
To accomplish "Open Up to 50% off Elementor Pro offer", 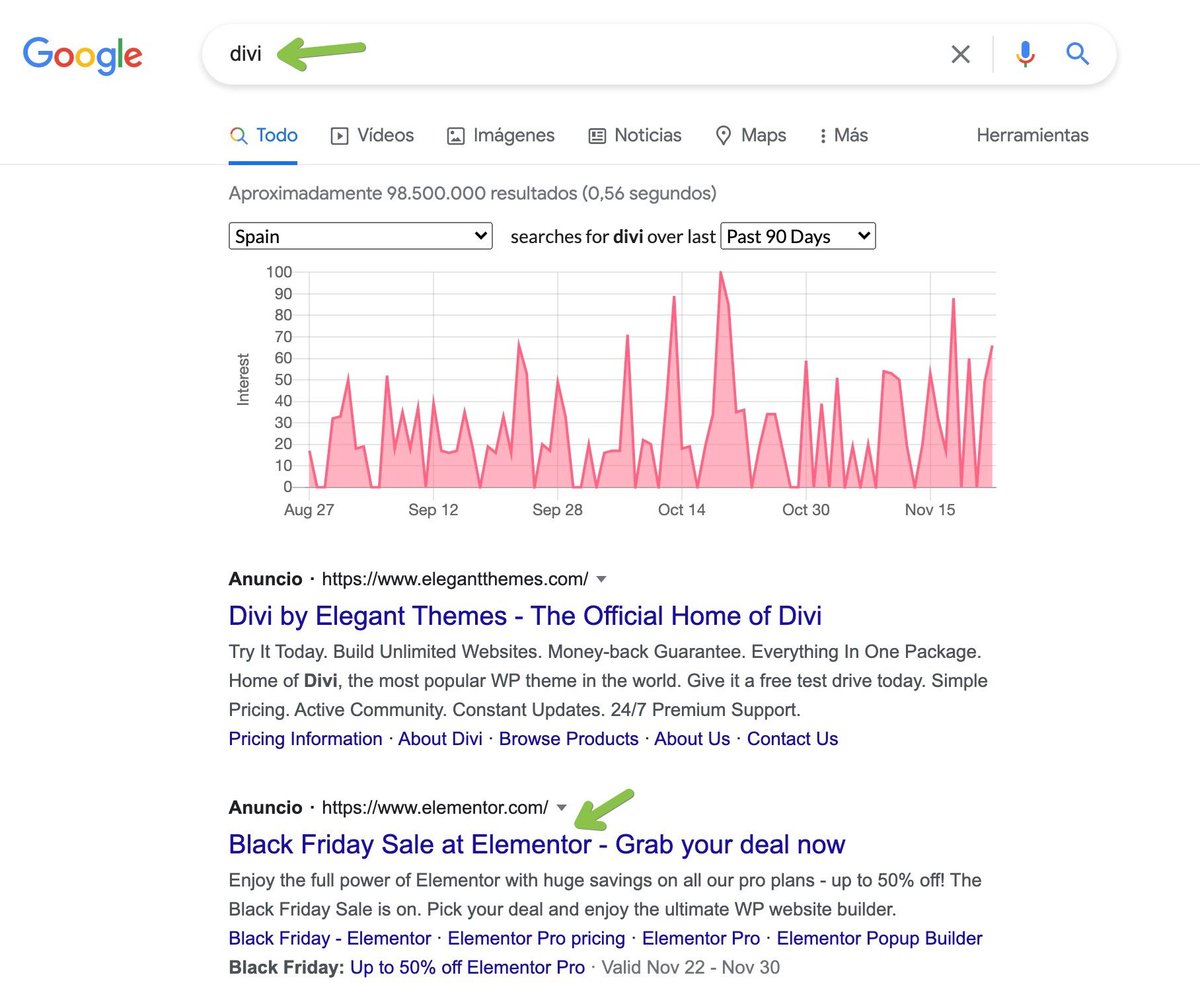I will [468, 967].
